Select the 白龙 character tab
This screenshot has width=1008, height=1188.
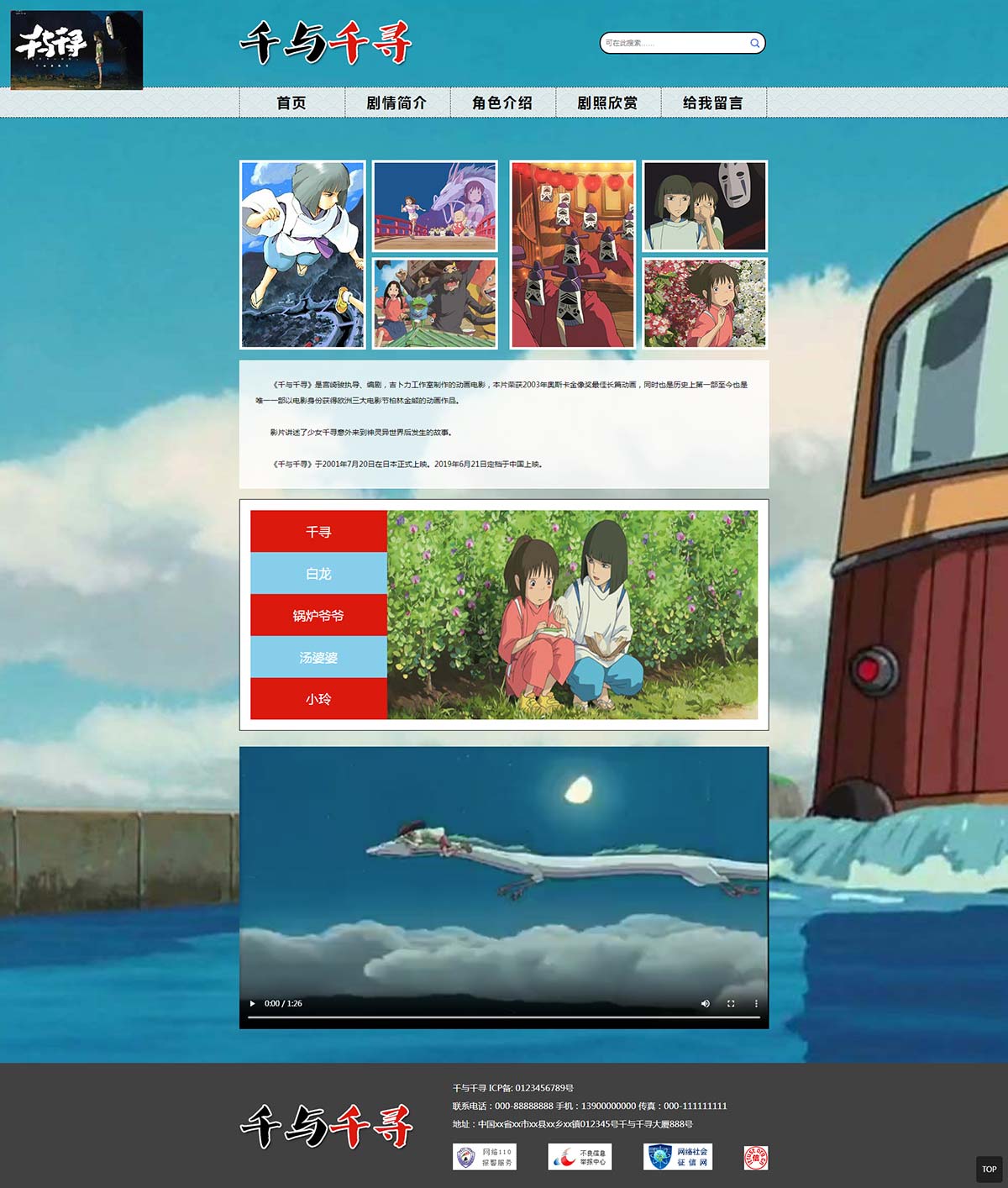318,573
